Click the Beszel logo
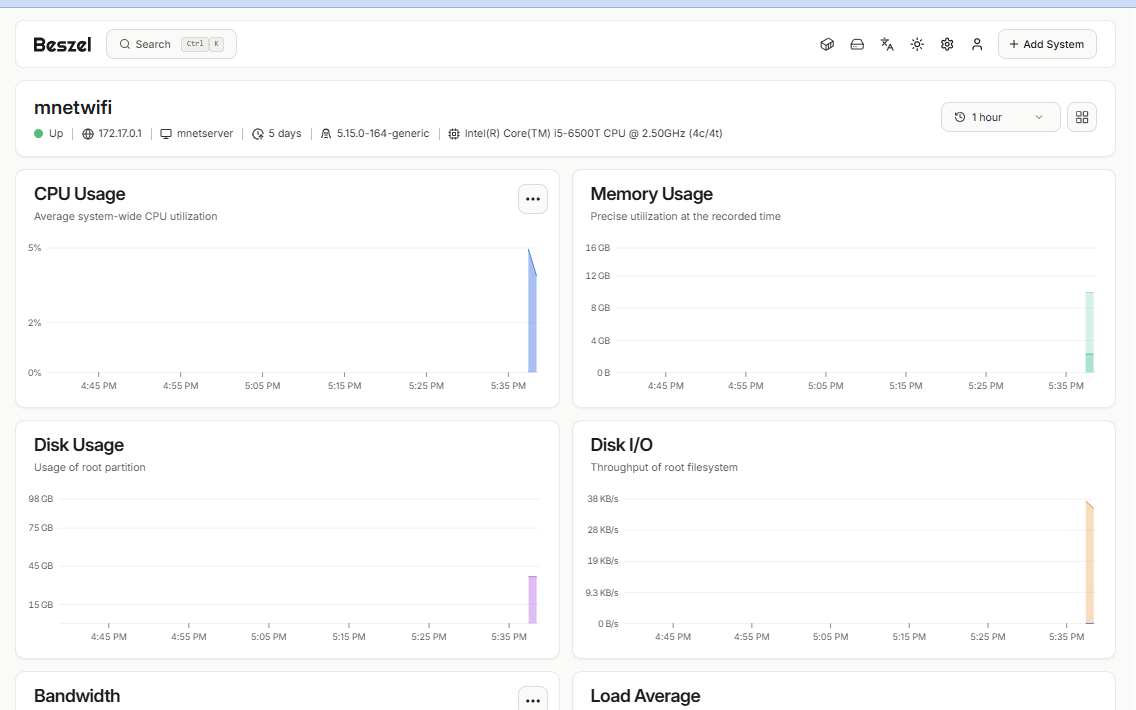This screenshot has height=710, width=1136. pos(62,43)
